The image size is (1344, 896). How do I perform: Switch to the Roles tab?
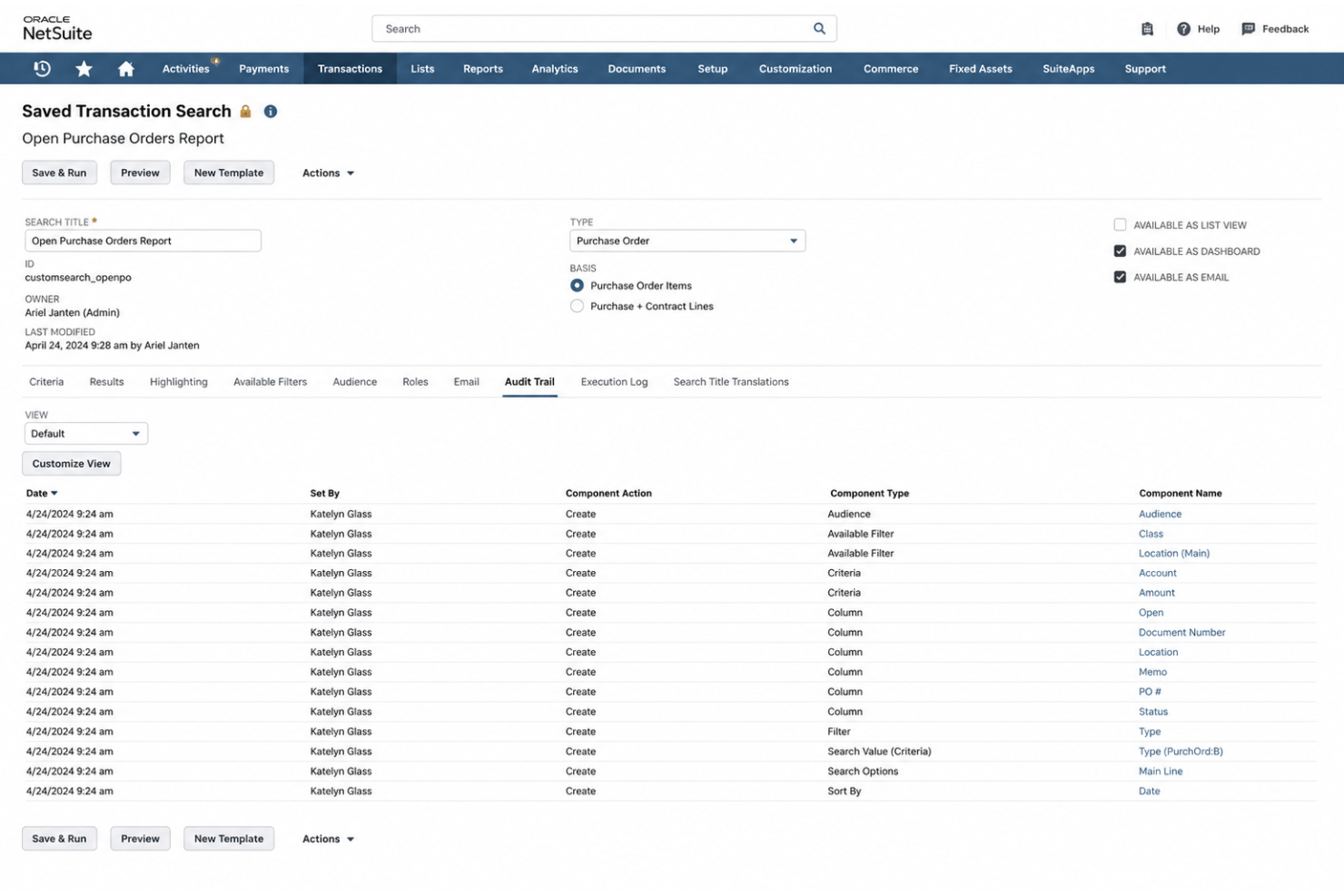(x=415, y=381)
